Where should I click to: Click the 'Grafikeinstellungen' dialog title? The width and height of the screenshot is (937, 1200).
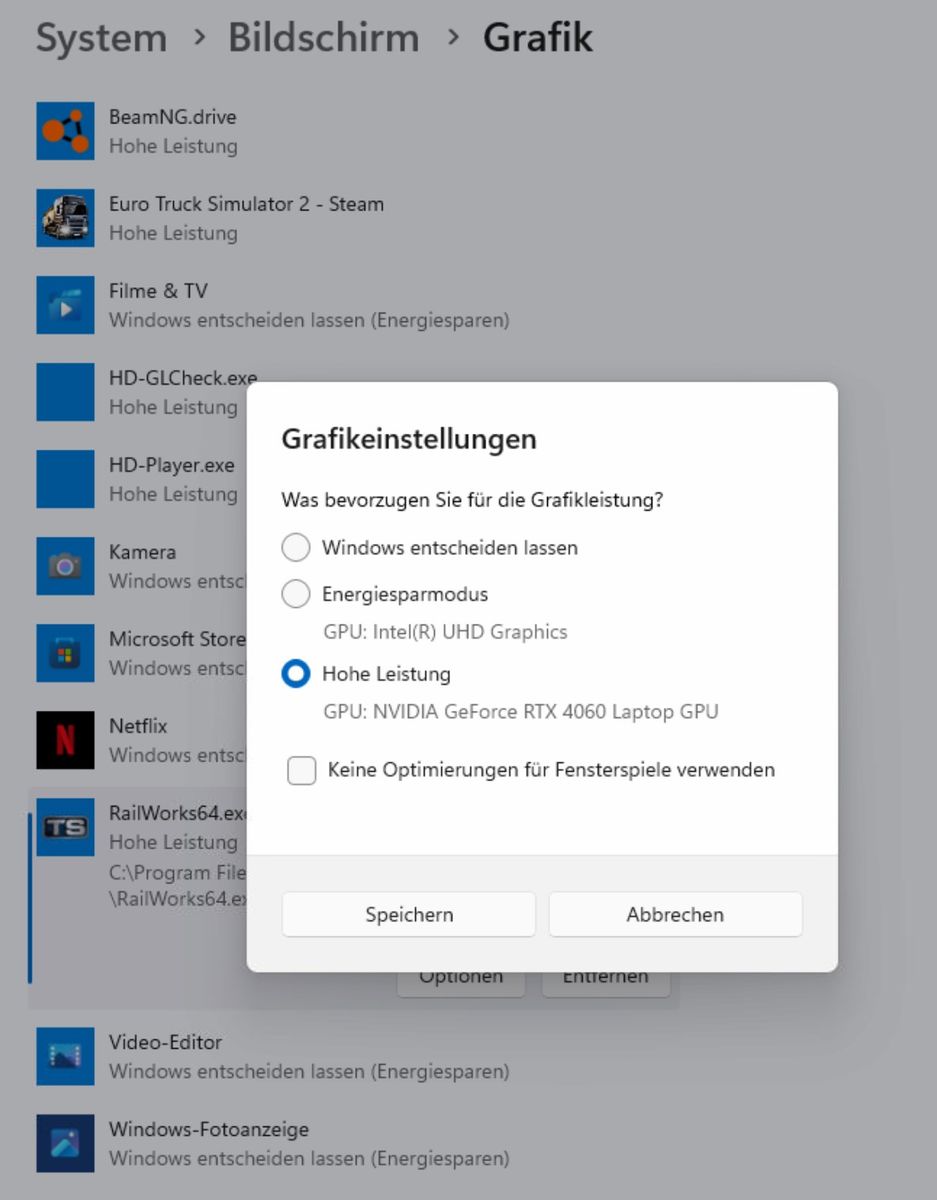point(409,439)
